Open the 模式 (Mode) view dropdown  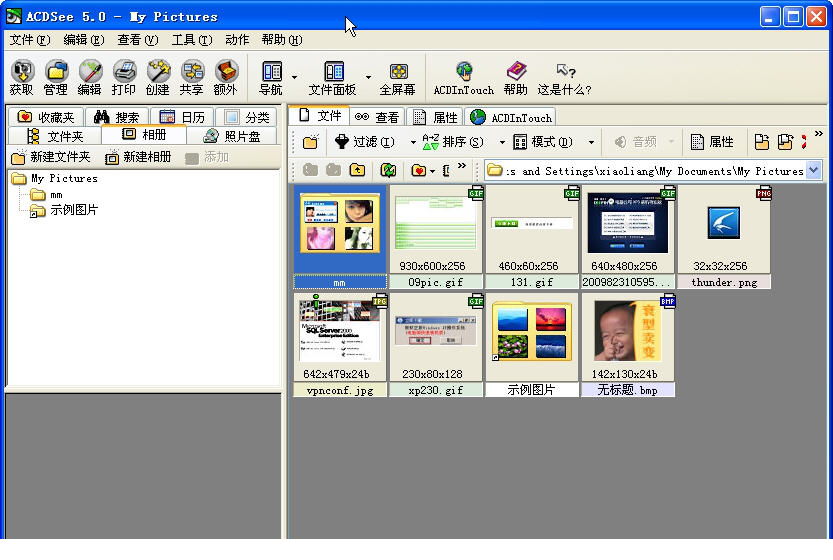click(543, 142)
